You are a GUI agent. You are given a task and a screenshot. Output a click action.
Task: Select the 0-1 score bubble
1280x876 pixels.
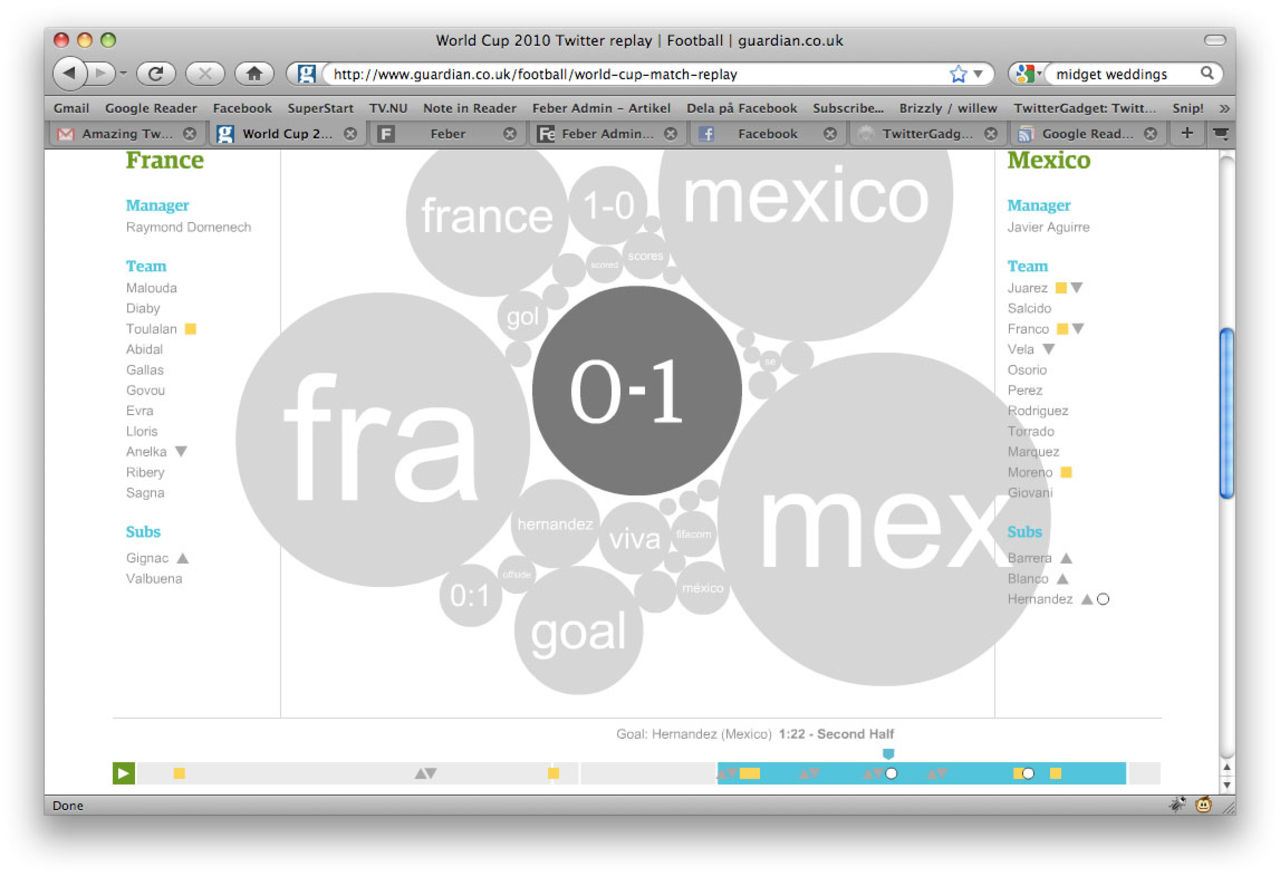[x=637, y=390]
